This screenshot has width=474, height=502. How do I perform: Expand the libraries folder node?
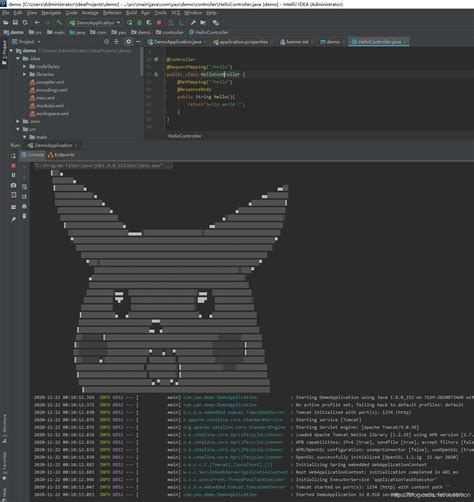coord(25,74)
